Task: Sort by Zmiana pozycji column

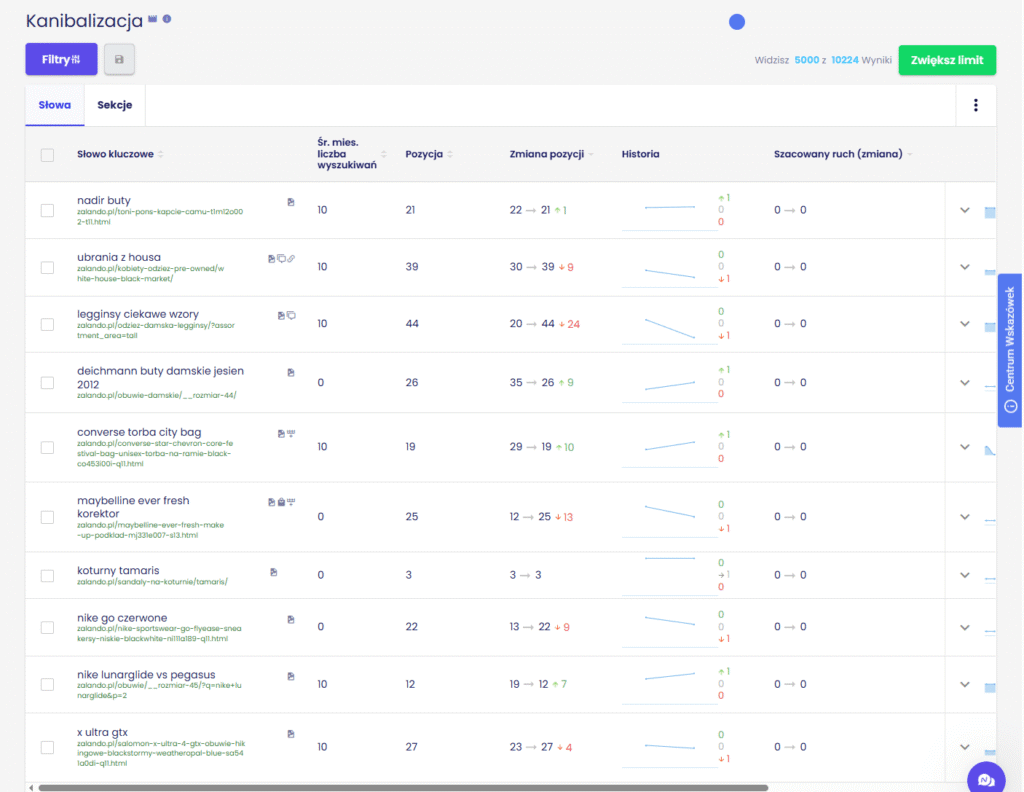Action: (551, 154)
